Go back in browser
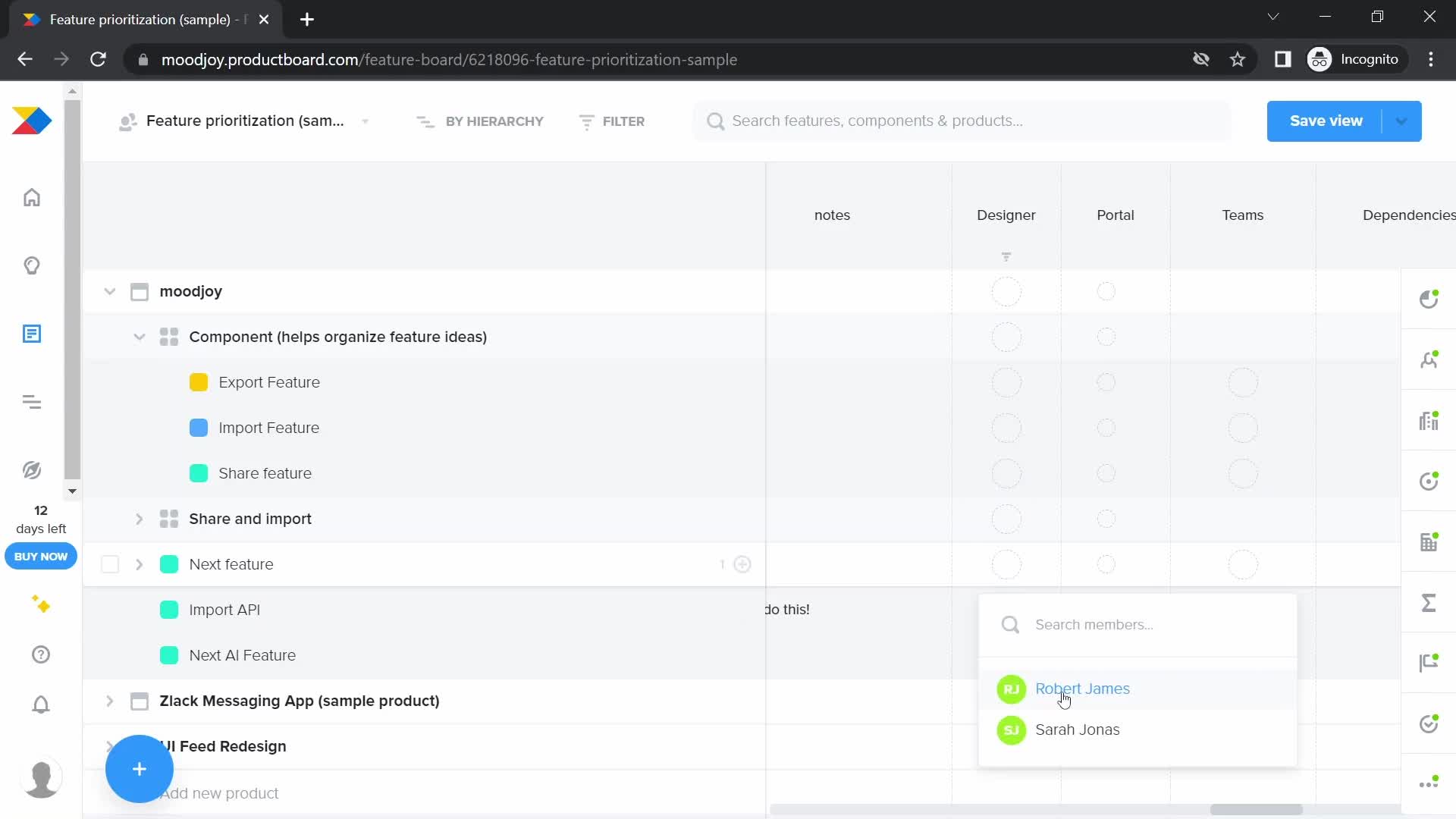Image resolution: width=1456 pixels, height=819 pixels. point(25,59)
